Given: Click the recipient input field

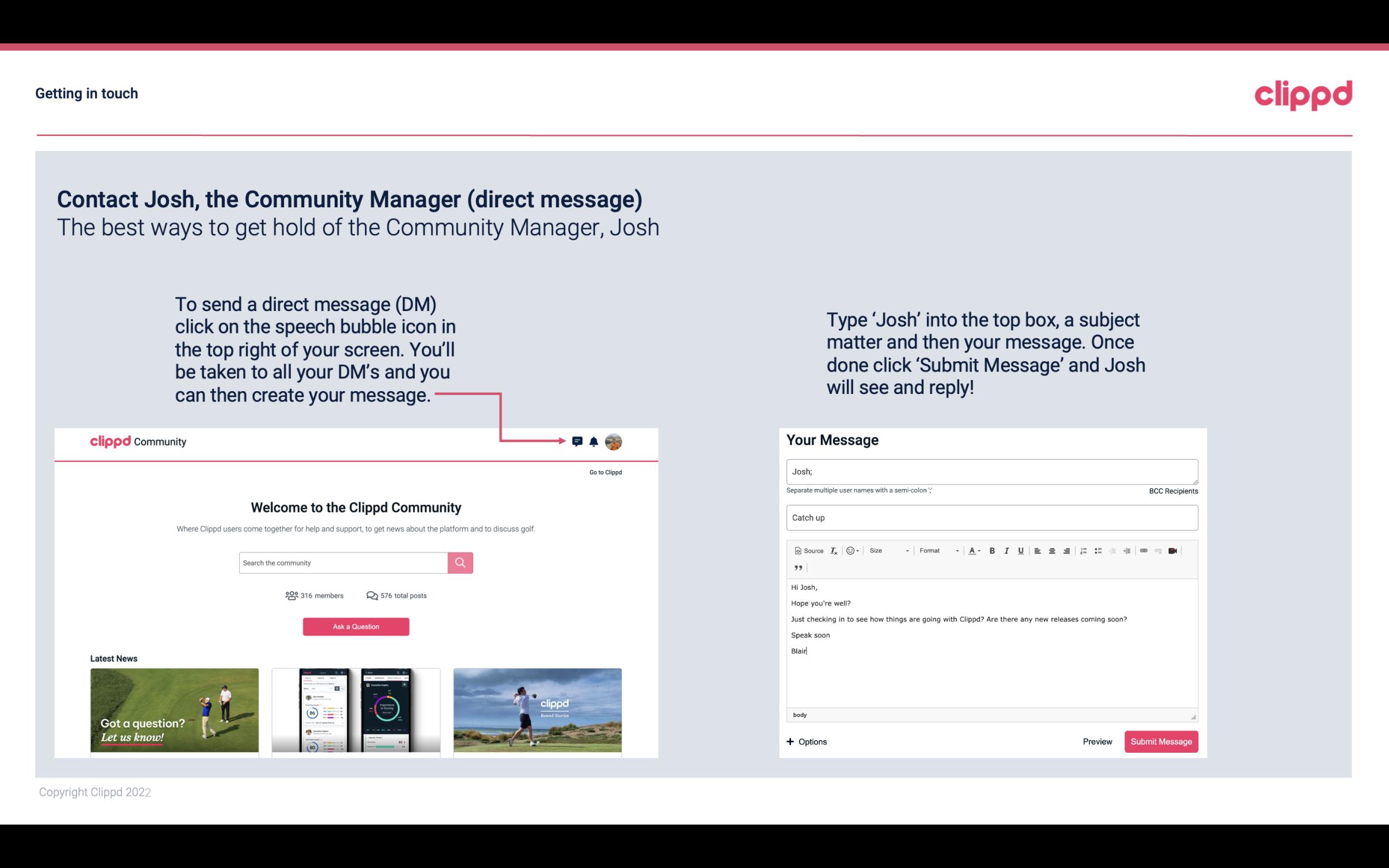Looking at the screenshot, I should pos(992,470).
